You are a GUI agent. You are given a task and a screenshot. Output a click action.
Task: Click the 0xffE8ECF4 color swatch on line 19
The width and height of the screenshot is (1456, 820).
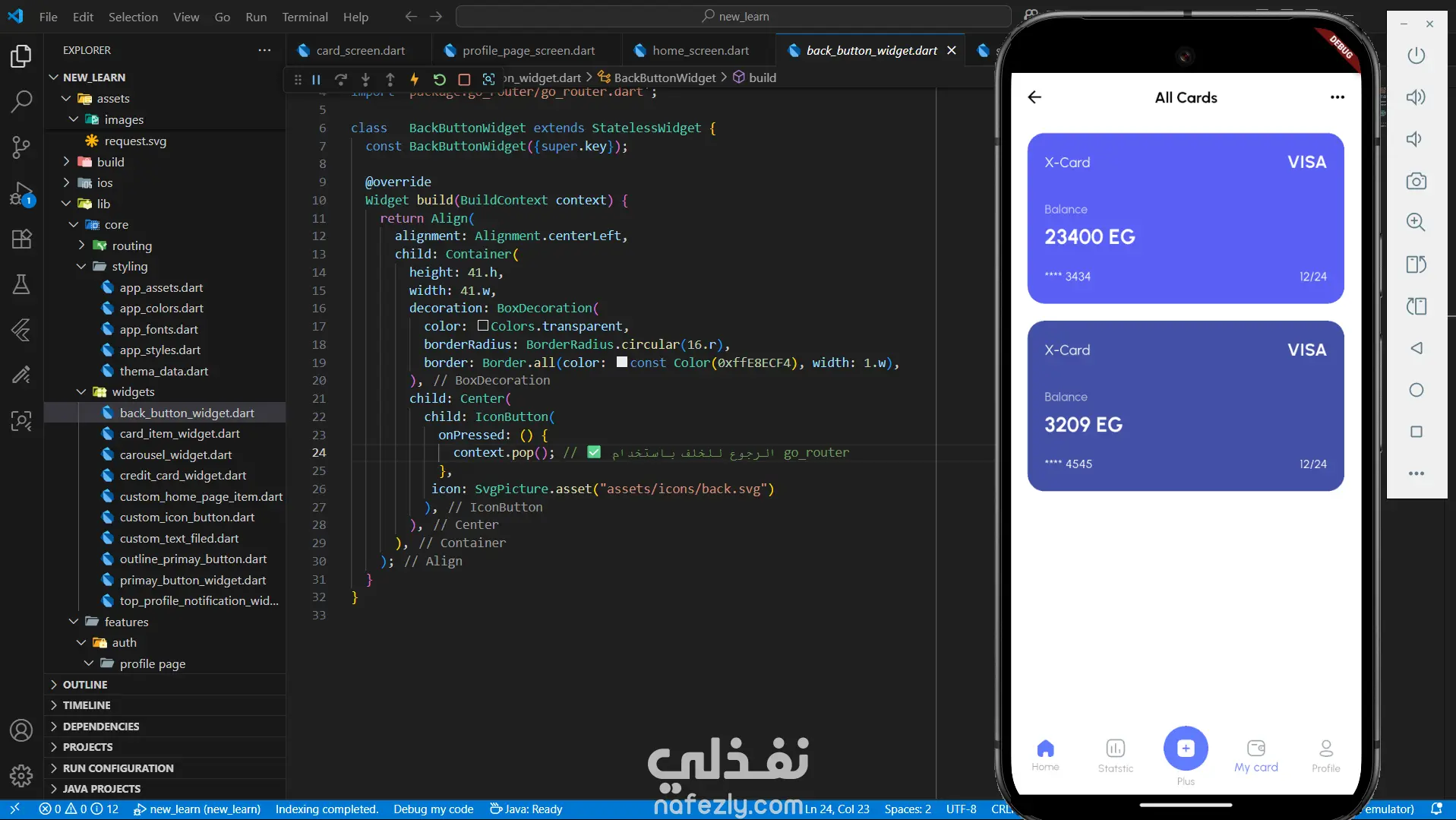tap(622, 363)
